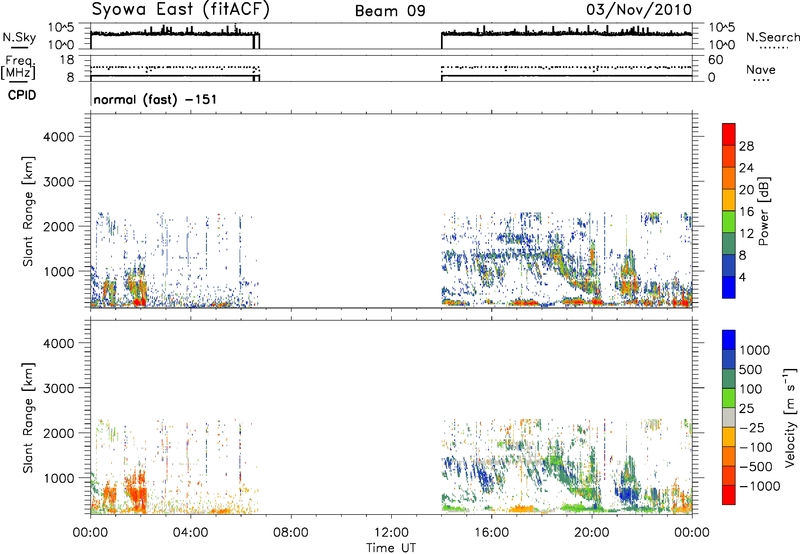Pick the bottom red swatch of the velocity colorbar
Viewport: 800px width, 554px height.
tap(729, 495)
